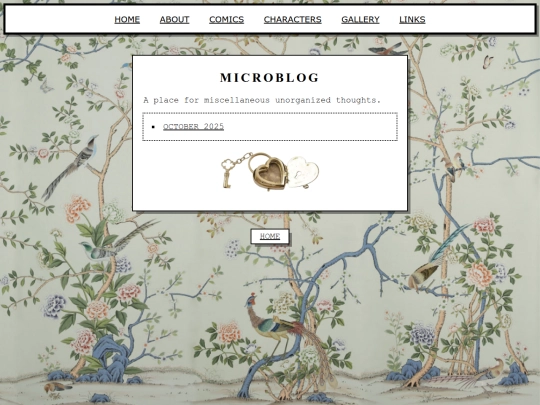540x405 pixels.
Task: Click empty space inside the dotted archive box
Action: tap(310, 127)
